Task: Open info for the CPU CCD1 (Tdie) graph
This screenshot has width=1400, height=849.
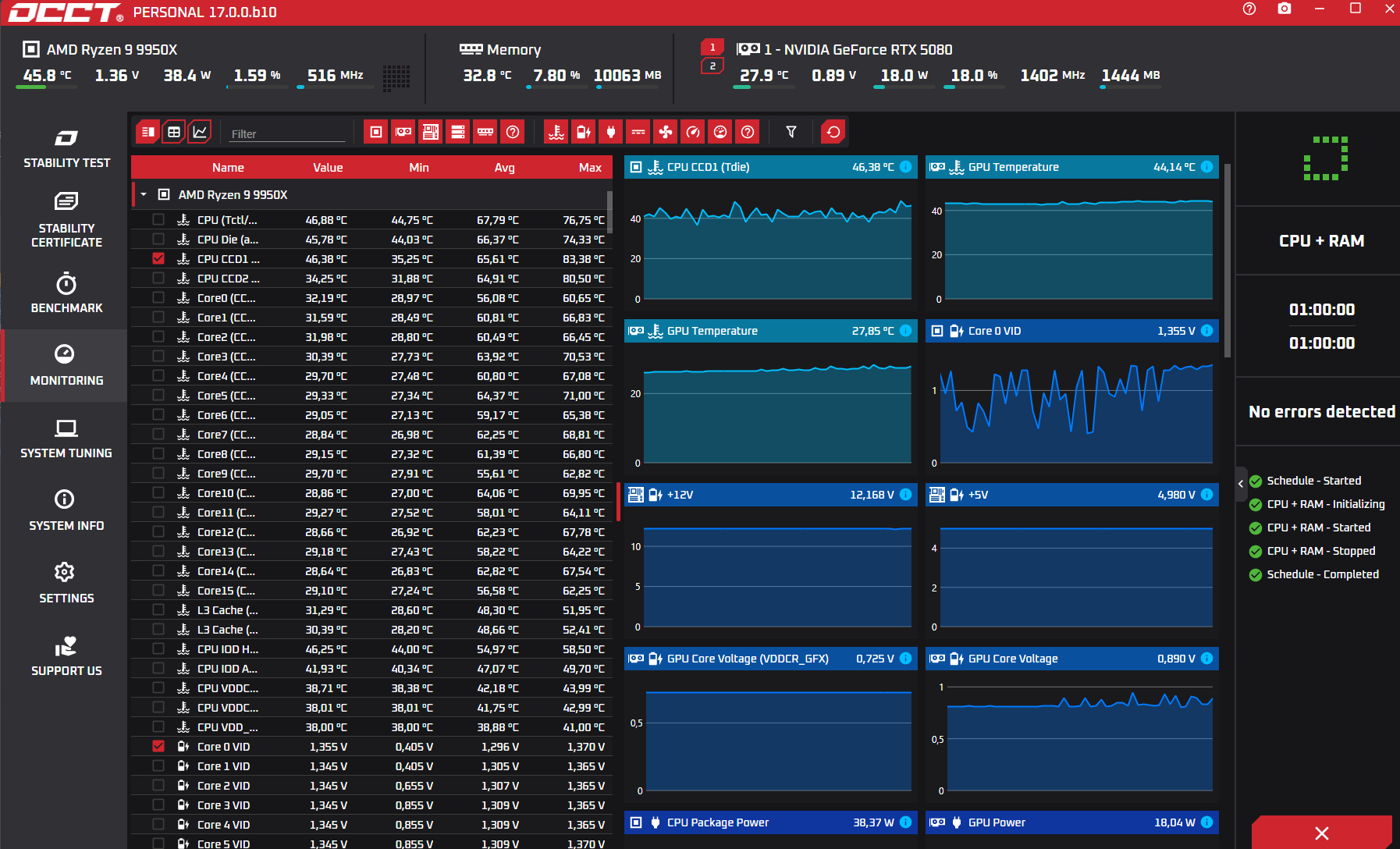Action: tap(905, 167)
